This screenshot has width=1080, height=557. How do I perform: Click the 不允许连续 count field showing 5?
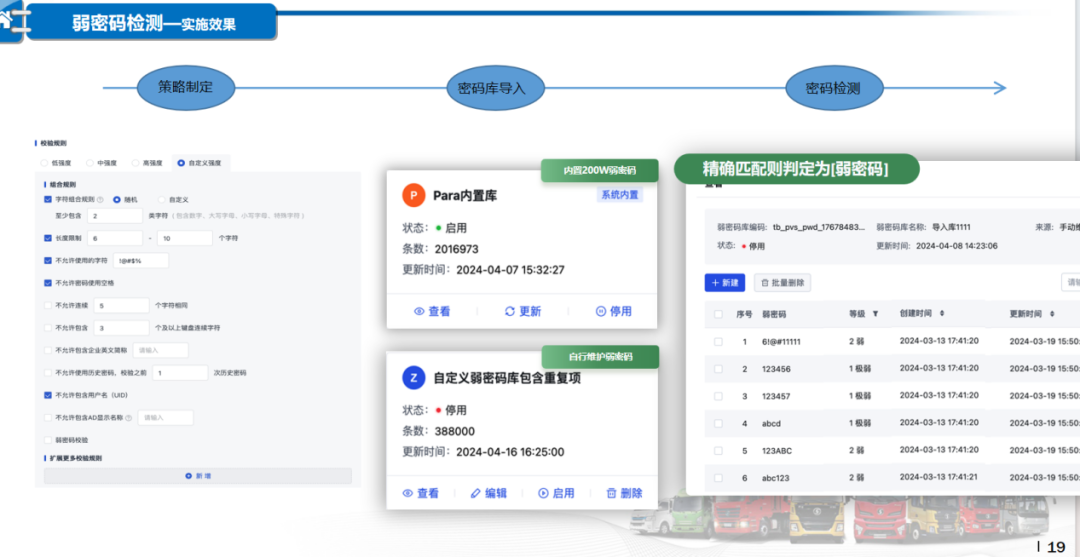(x=122, y=305)
